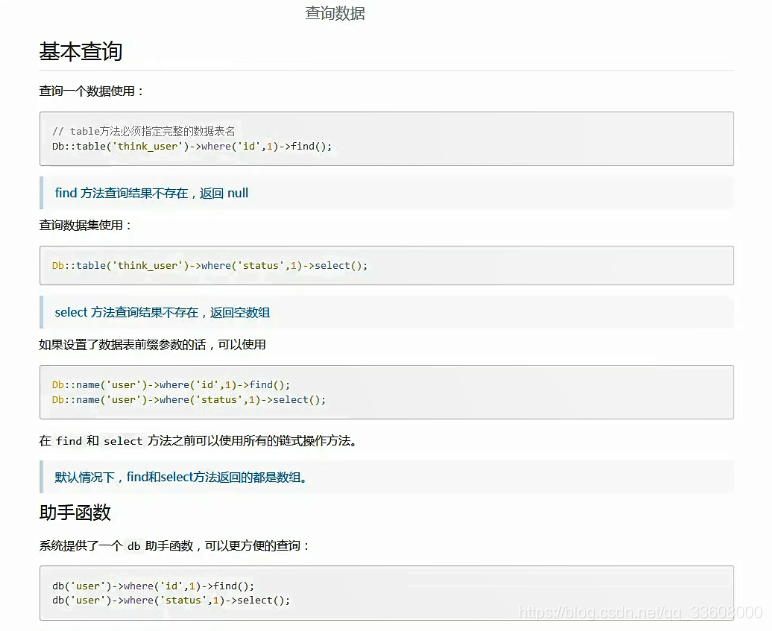The width and height of the screenshot is (772, 631).
Task: Click the sentence about 链式操作方法
Action: point(198,441)
